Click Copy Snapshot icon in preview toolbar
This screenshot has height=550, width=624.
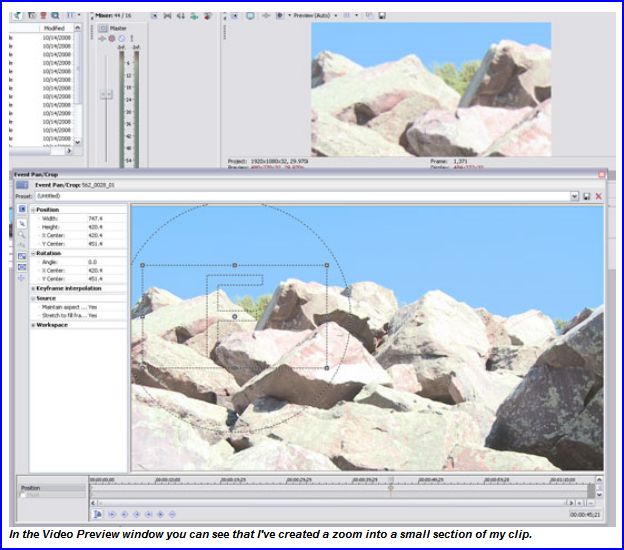[369, 16]
